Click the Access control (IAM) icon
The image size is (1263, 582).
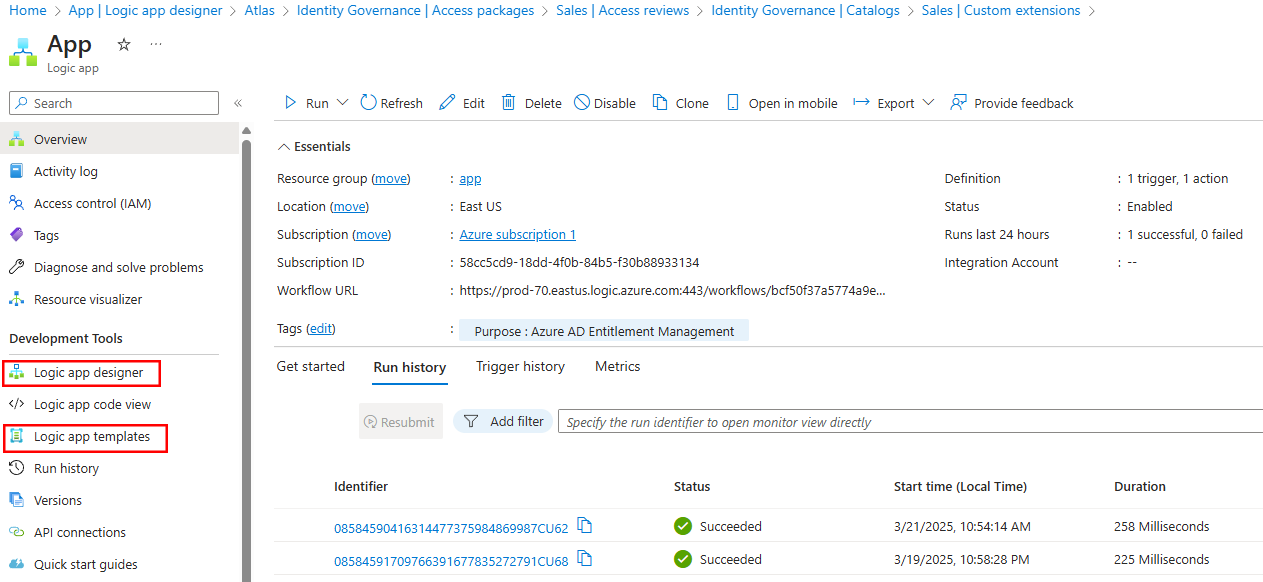click(x=16, y=203)
